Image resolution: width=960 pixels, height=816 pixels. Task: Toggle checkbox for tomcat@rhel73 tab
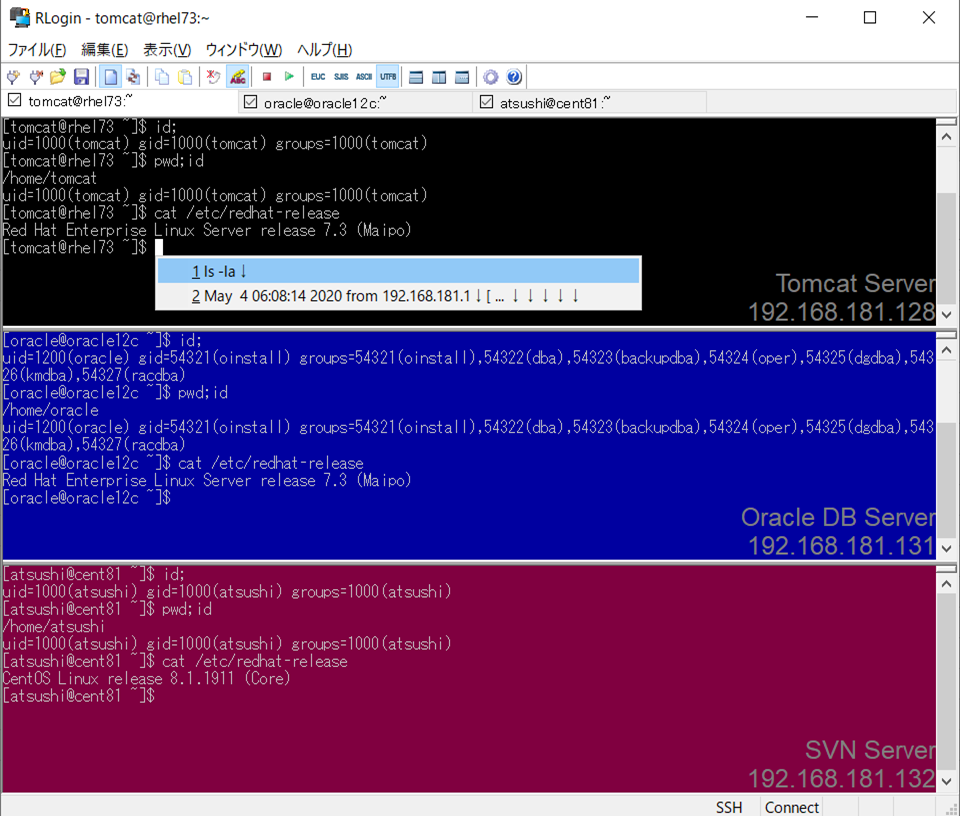pos(15,100)
